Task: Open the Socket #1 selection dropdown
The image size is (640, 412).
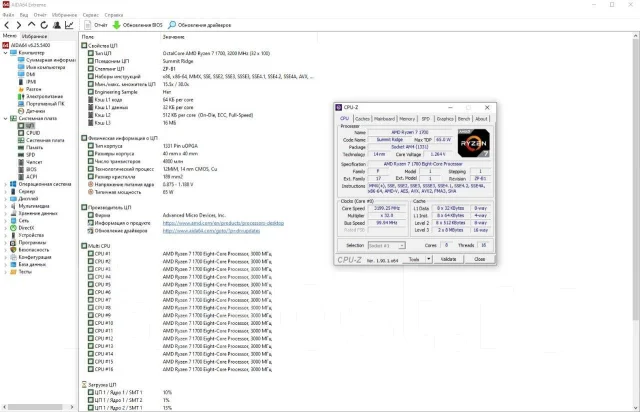Action: pyautogui.click(x=387, y=245)
